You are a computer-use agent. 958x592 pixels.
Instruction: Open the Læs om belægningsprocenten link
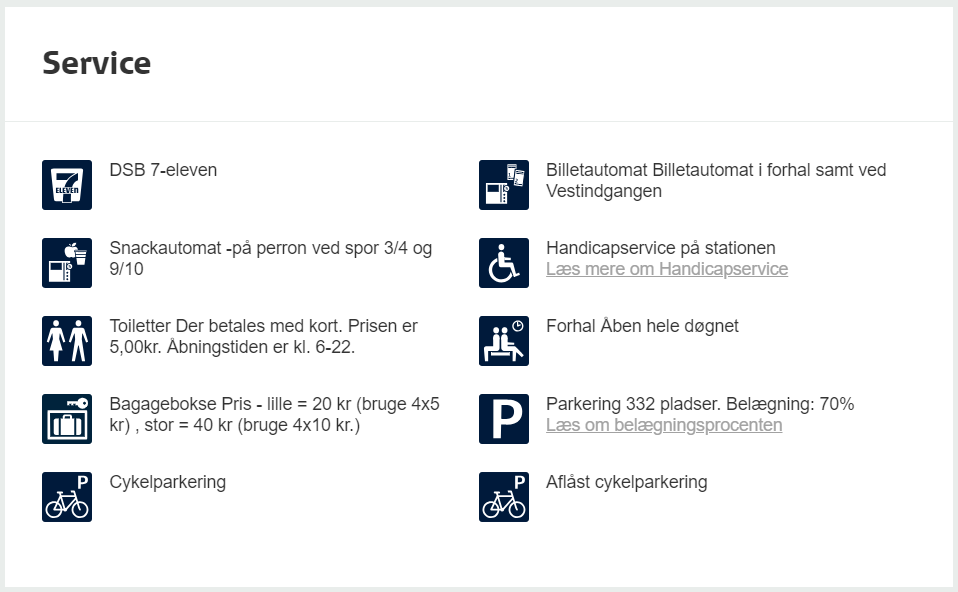(x=664, y=425)
